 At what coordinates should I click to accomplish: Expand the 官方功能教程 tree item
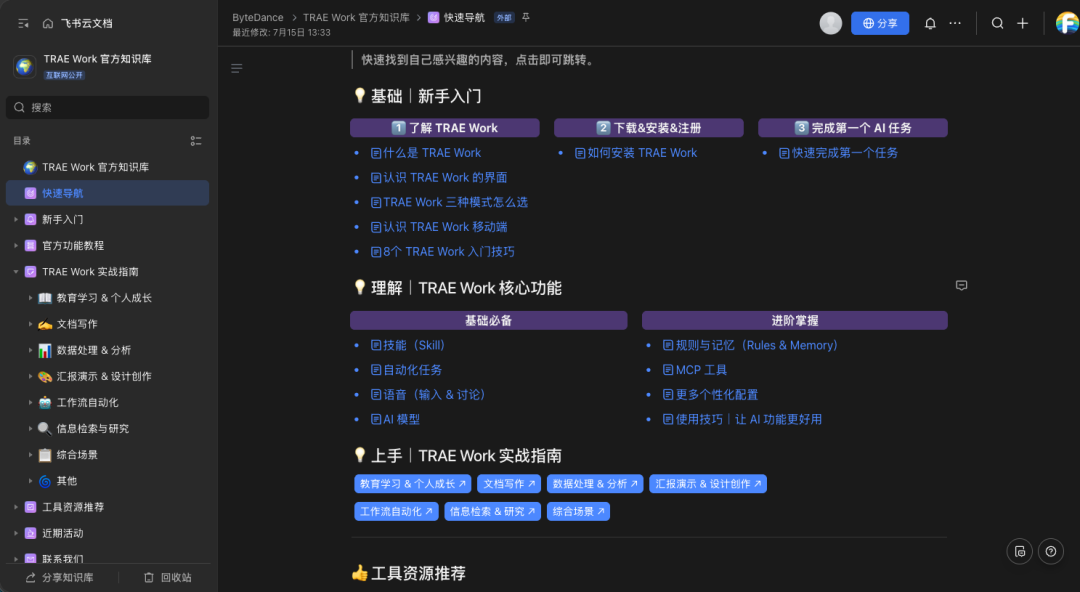(x=16, y=245)
